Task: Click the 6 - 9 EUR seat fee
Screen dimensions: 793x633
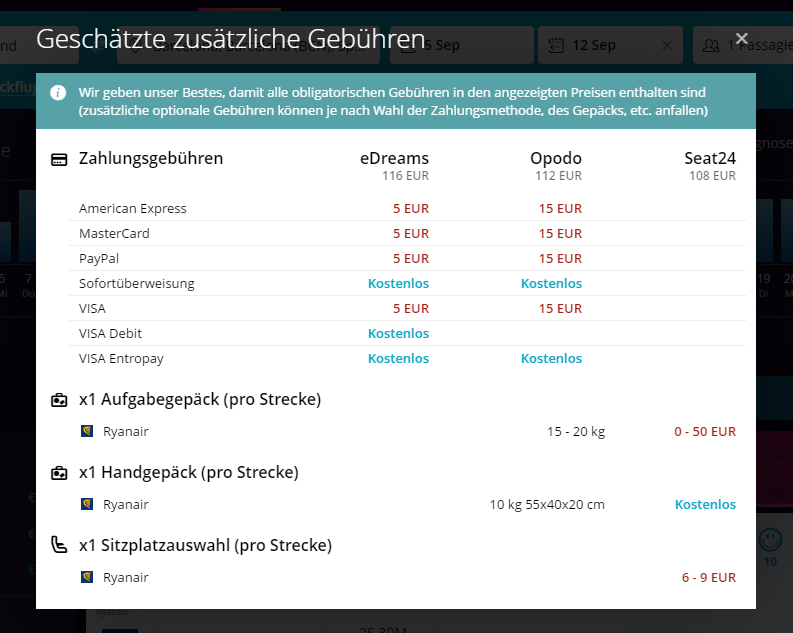Action: click(709, 577)
